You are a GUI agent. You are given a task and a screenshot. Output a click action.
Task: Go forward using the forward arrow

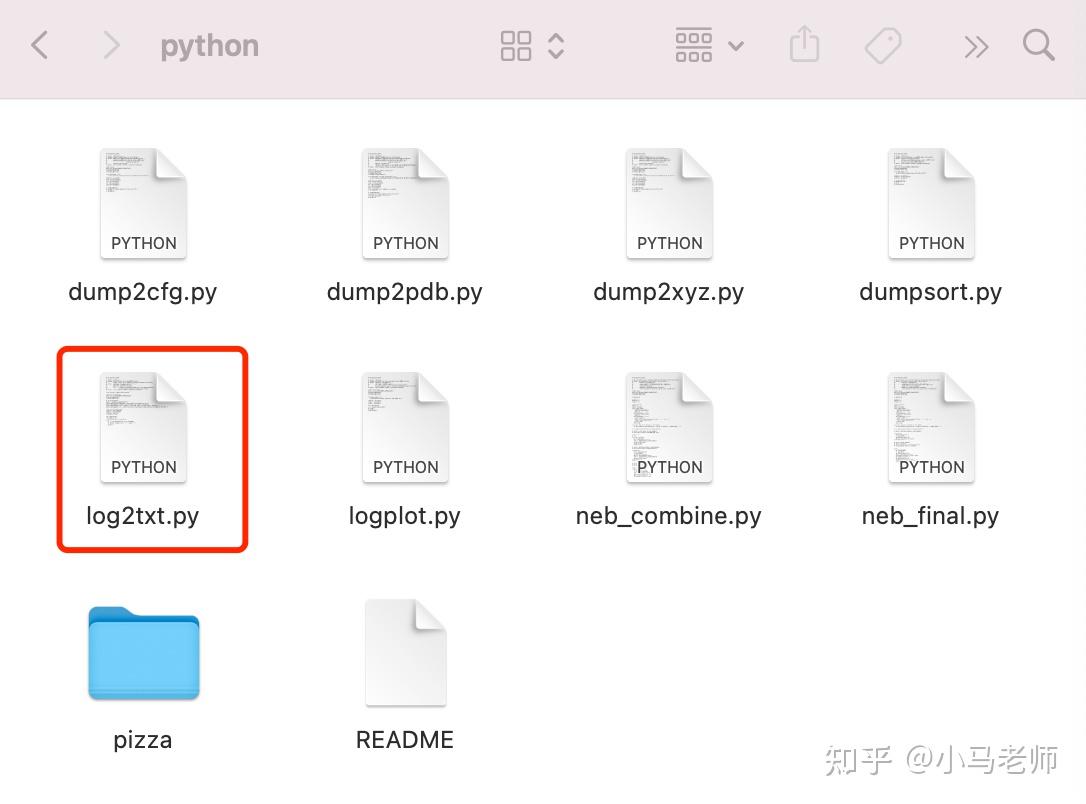click(x=110, y=45)
